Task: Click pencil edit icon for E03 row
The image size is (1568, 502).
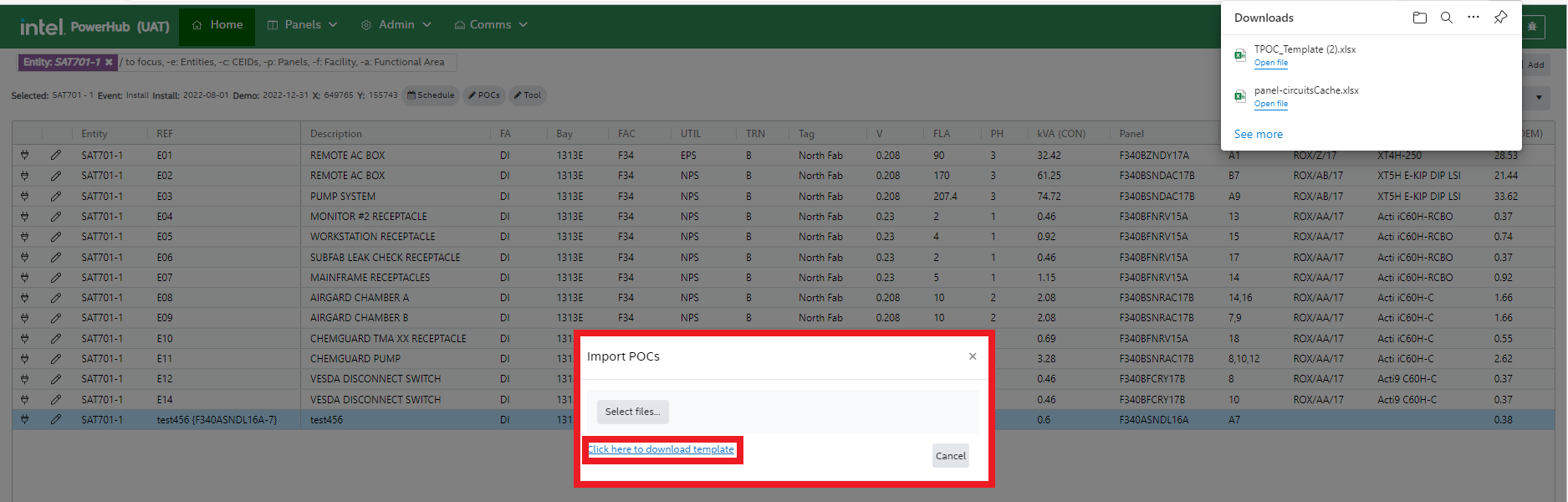Action: 55,196
